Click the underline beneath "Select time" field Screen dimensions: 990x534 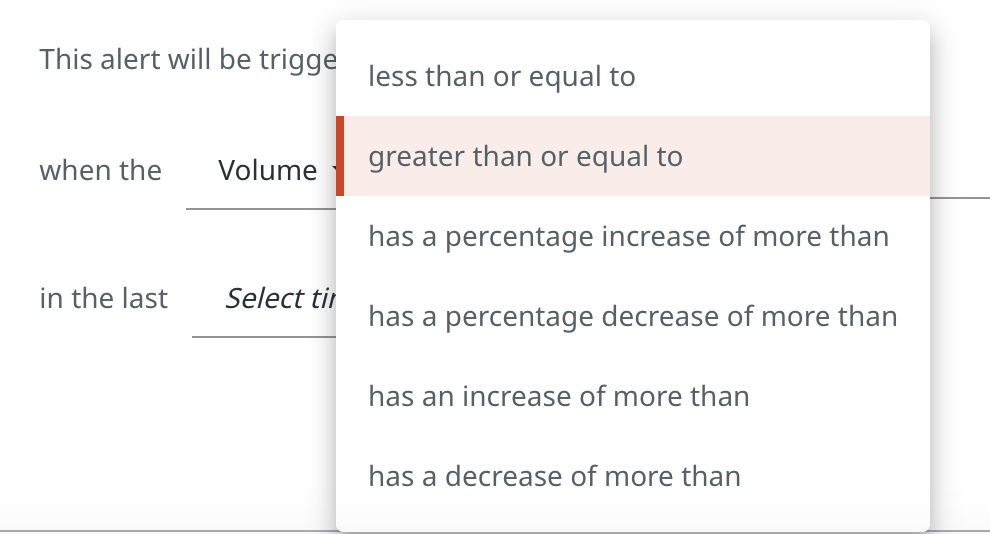point(264,337)
